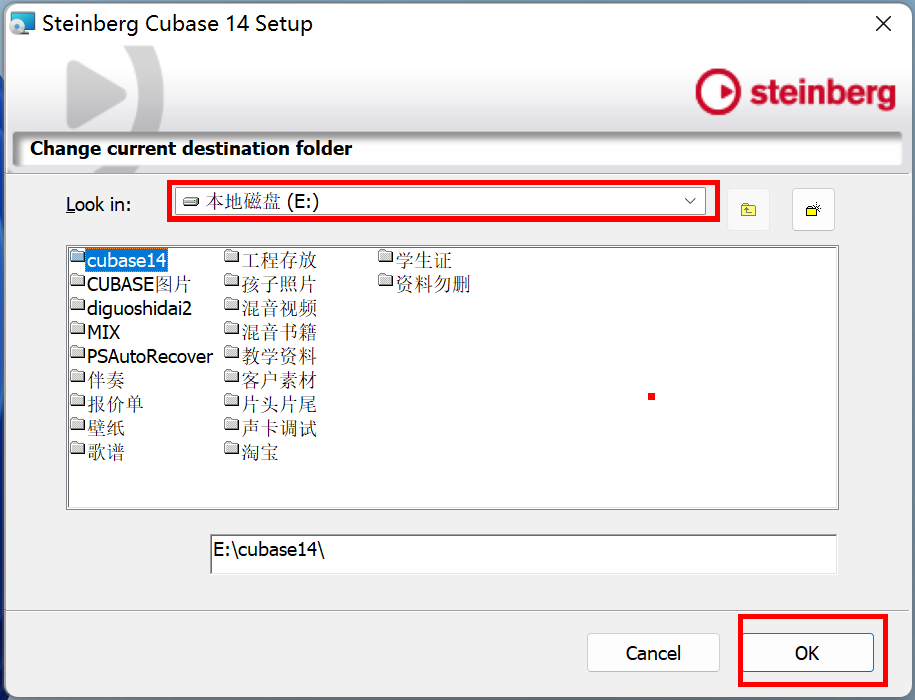Click the 片头片尾 folder icon
This screenshot has width=915, height=700.
click(x=232, y=400)
